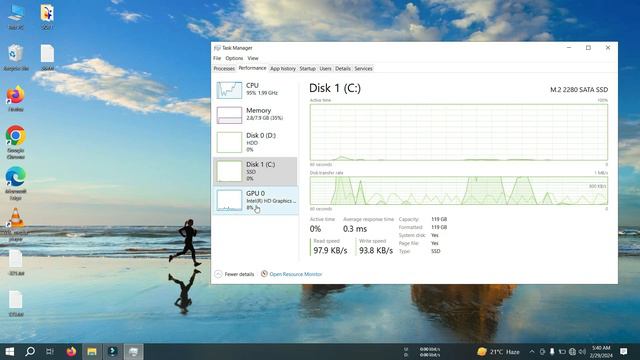
Task: Select Disk 0 (D:) HDD entry
Action: (x=256, y=142)
